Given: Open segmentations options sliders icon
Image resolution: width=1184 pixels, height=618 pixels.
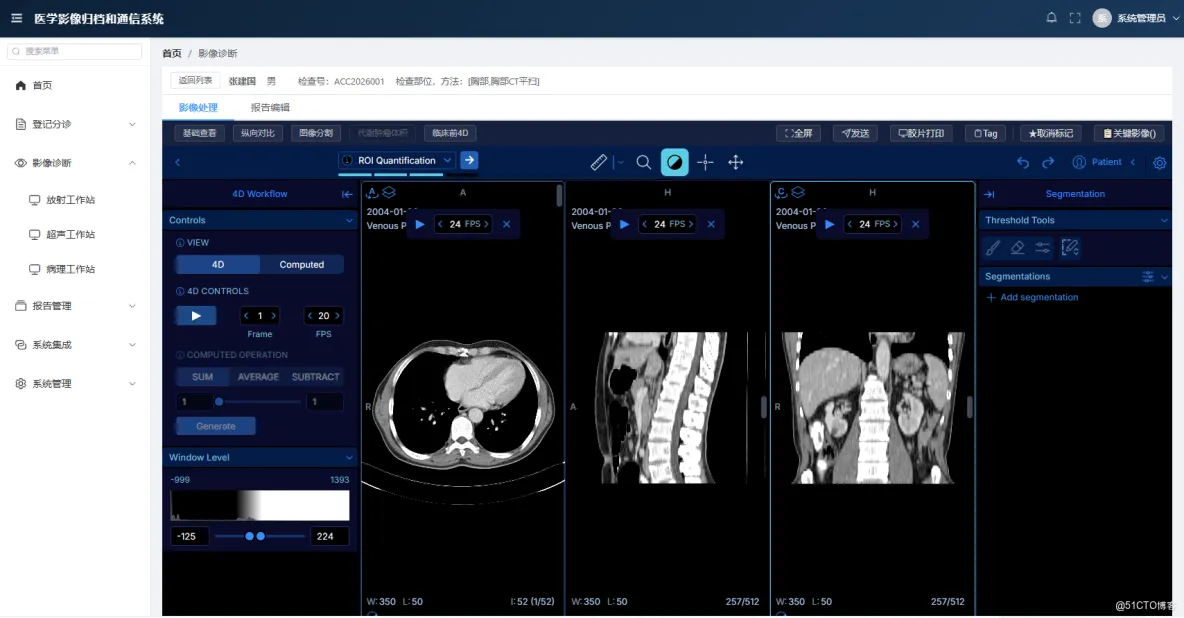Looking at the screenshot, I should point(1148,277).
